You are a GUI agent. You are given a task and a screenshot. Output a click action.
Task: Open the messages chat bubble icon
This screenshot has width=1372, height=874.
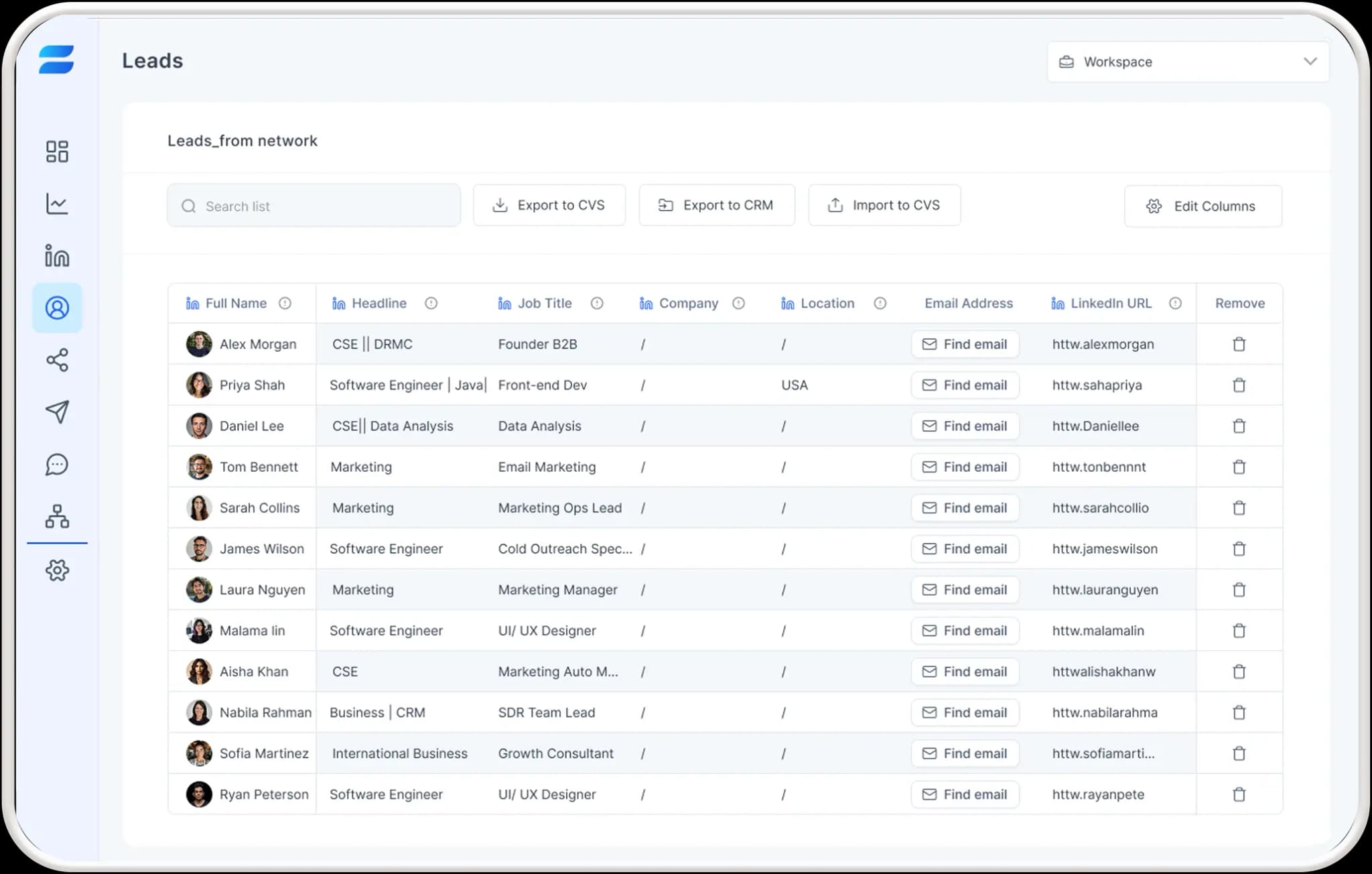(58, 464)
